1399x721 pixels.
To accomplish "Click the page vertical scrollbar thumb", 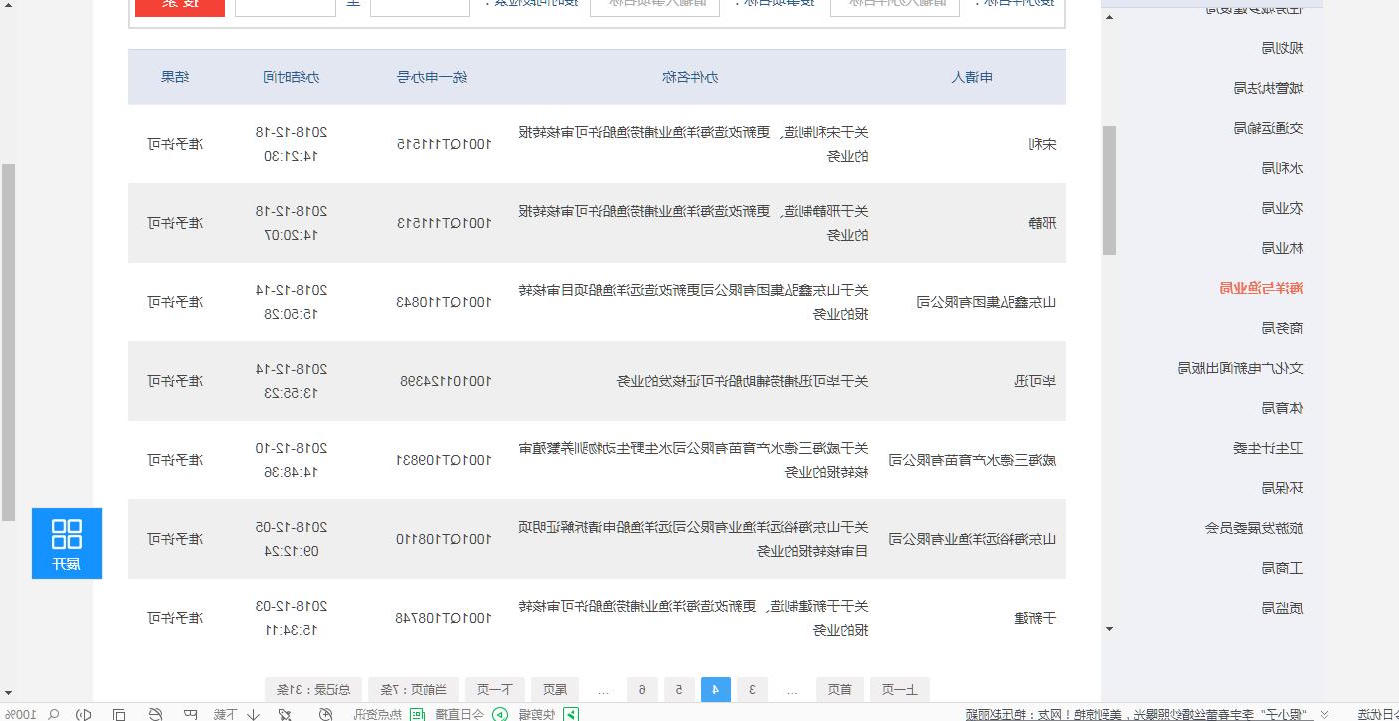I will tap(8, 342).
